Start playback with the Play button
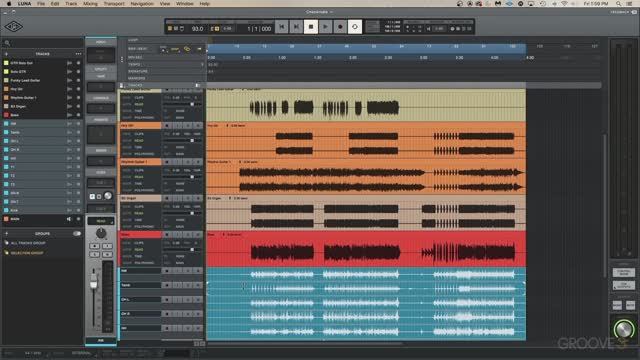Image resolution: width=640 pixels, height=360 pixels. pyautogui.click(x=325, y=27)
